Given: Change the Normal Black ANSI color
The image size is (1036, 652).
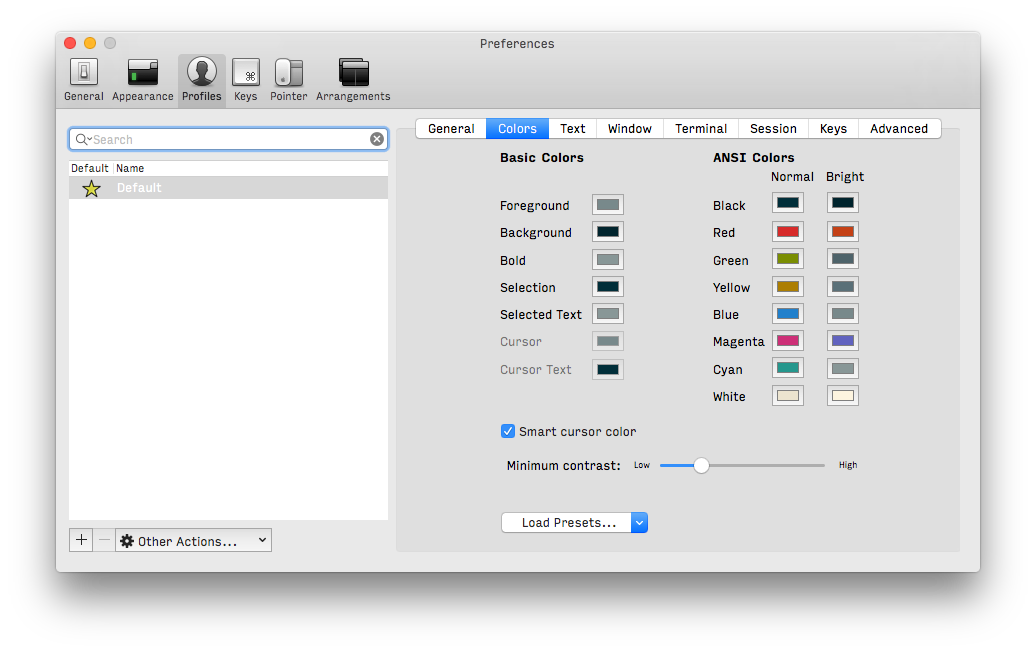Looking at the screenshot, I should point(788,203).
